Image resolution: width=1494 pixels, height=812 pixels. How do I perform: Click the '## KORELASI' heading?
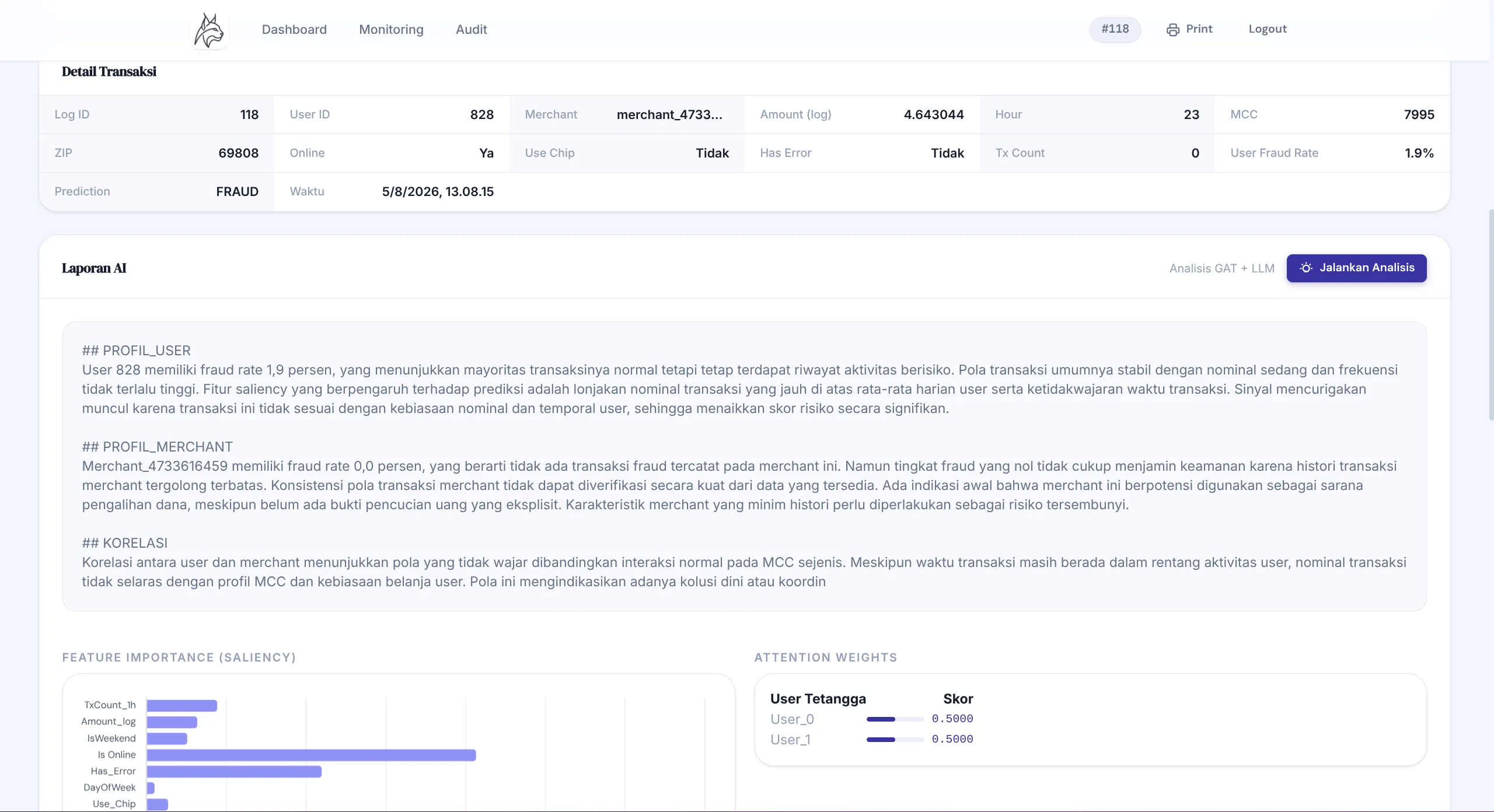[x=124, y=543]
